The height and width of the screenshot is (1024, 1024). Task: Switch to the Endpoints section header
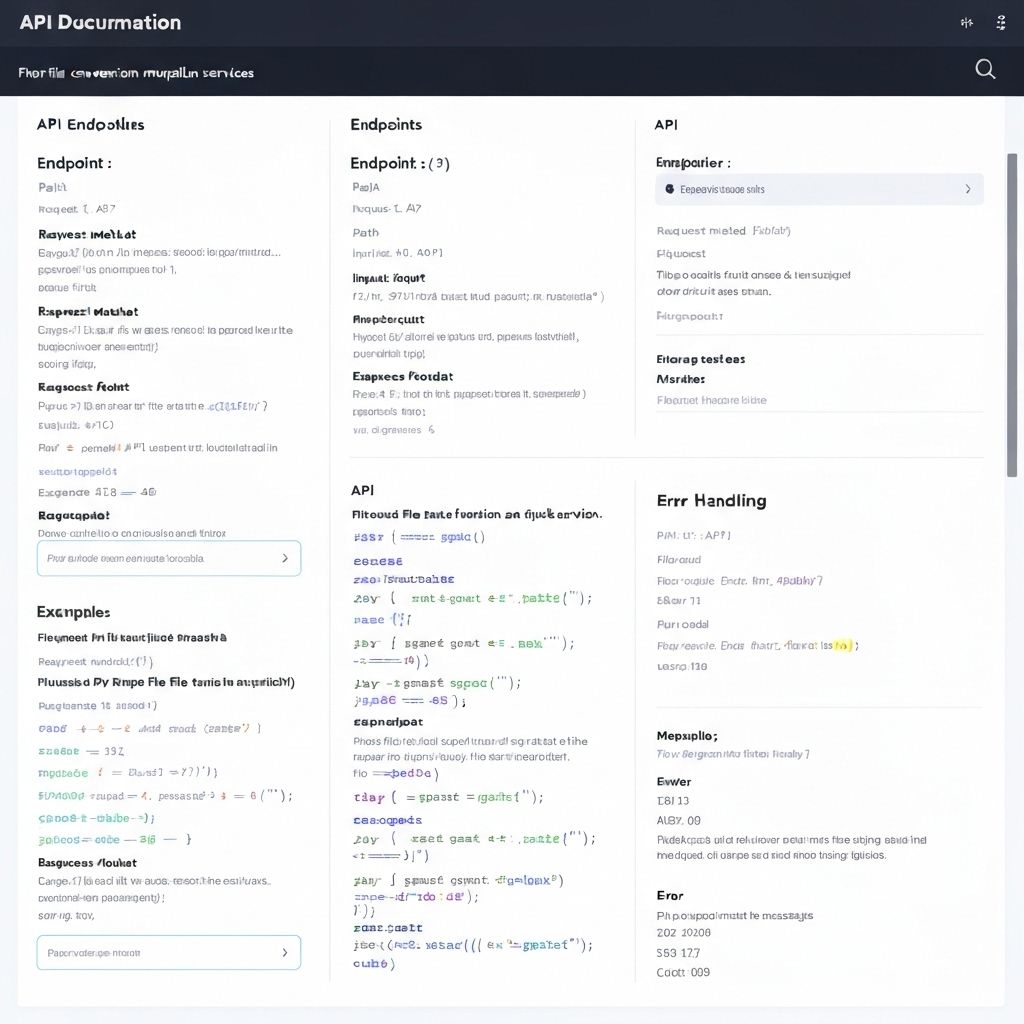point(386,124)
